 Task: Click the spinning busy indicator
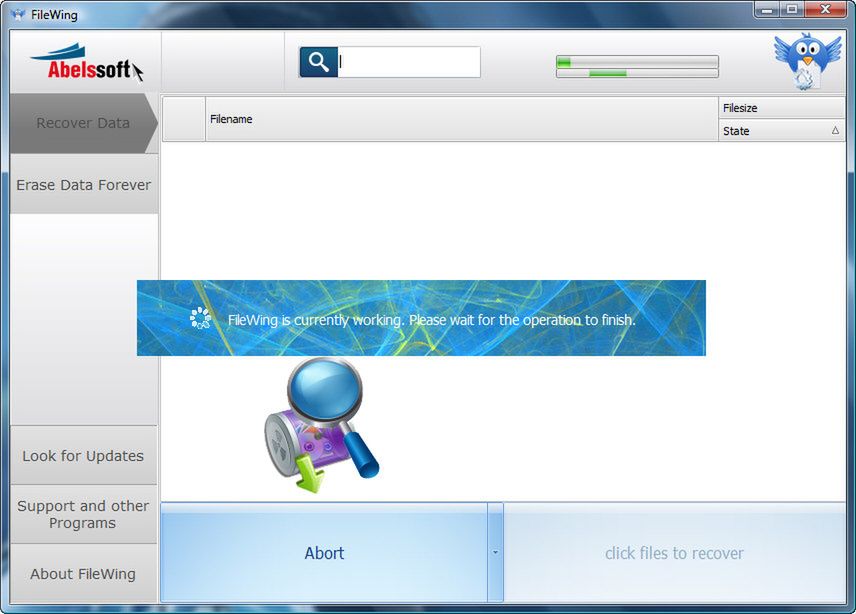(200, 318)
